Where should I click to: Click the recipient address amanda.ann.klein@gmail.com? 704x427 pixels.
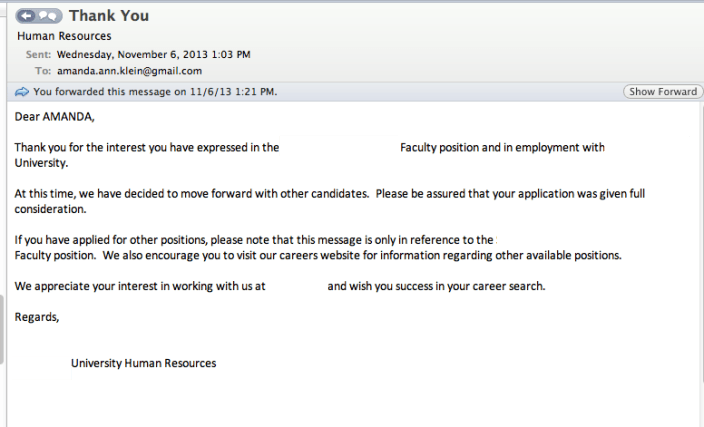129,71
